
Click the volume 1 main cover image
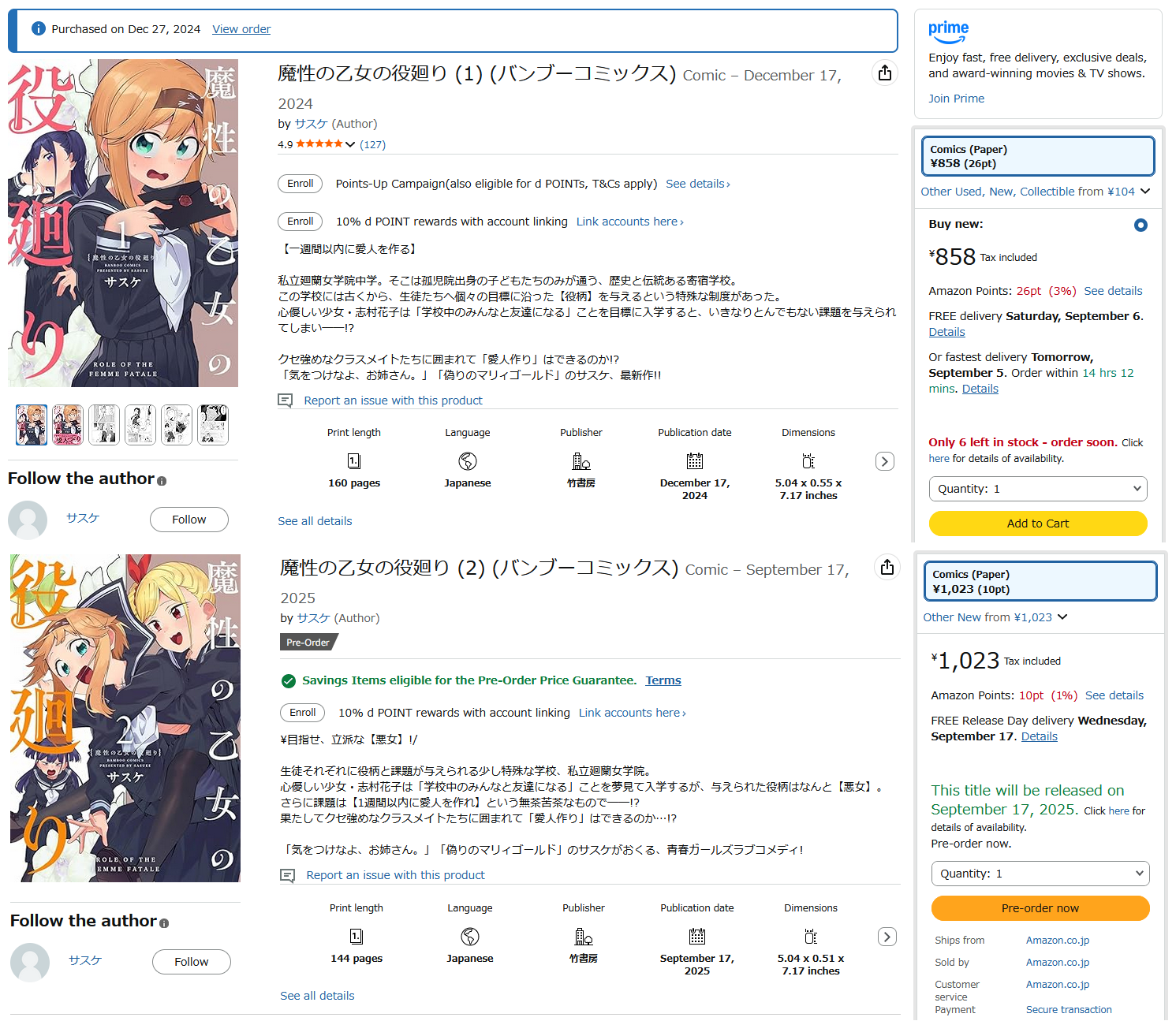coord(123,223)
